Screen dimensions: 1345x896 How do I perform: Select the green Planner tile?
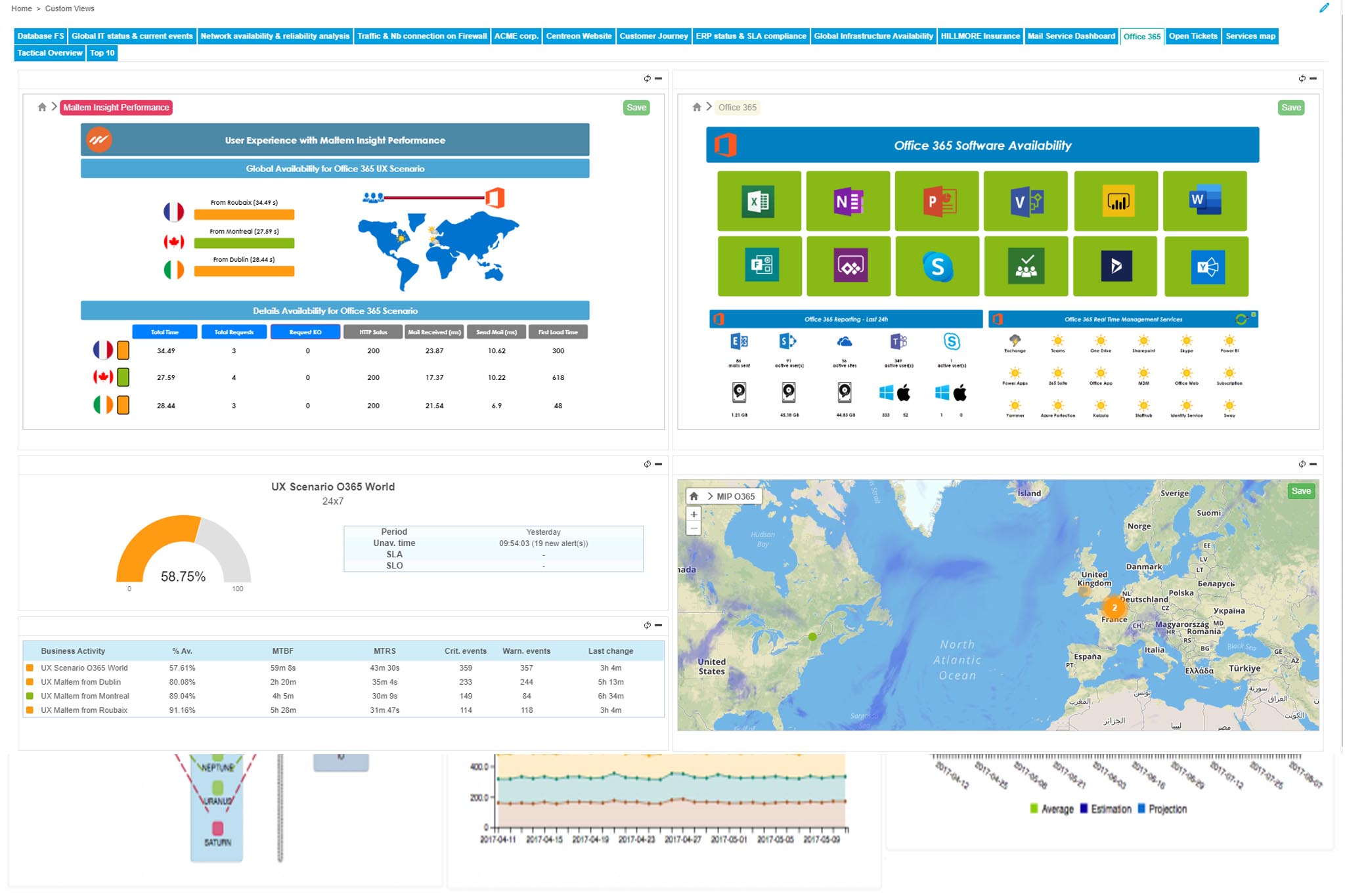[1026, 266]
